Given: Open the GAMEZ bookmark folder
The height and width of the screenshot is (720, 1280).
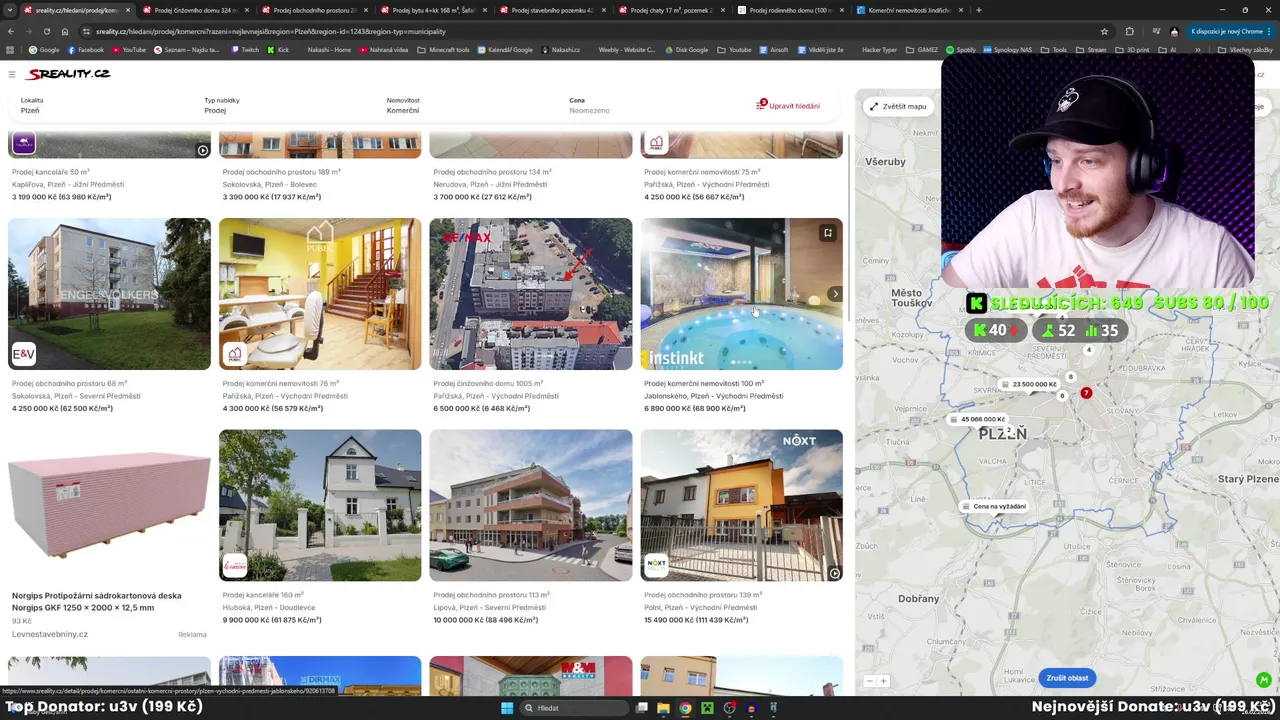Looking at the screenshot, I should [x=921, y=50].
